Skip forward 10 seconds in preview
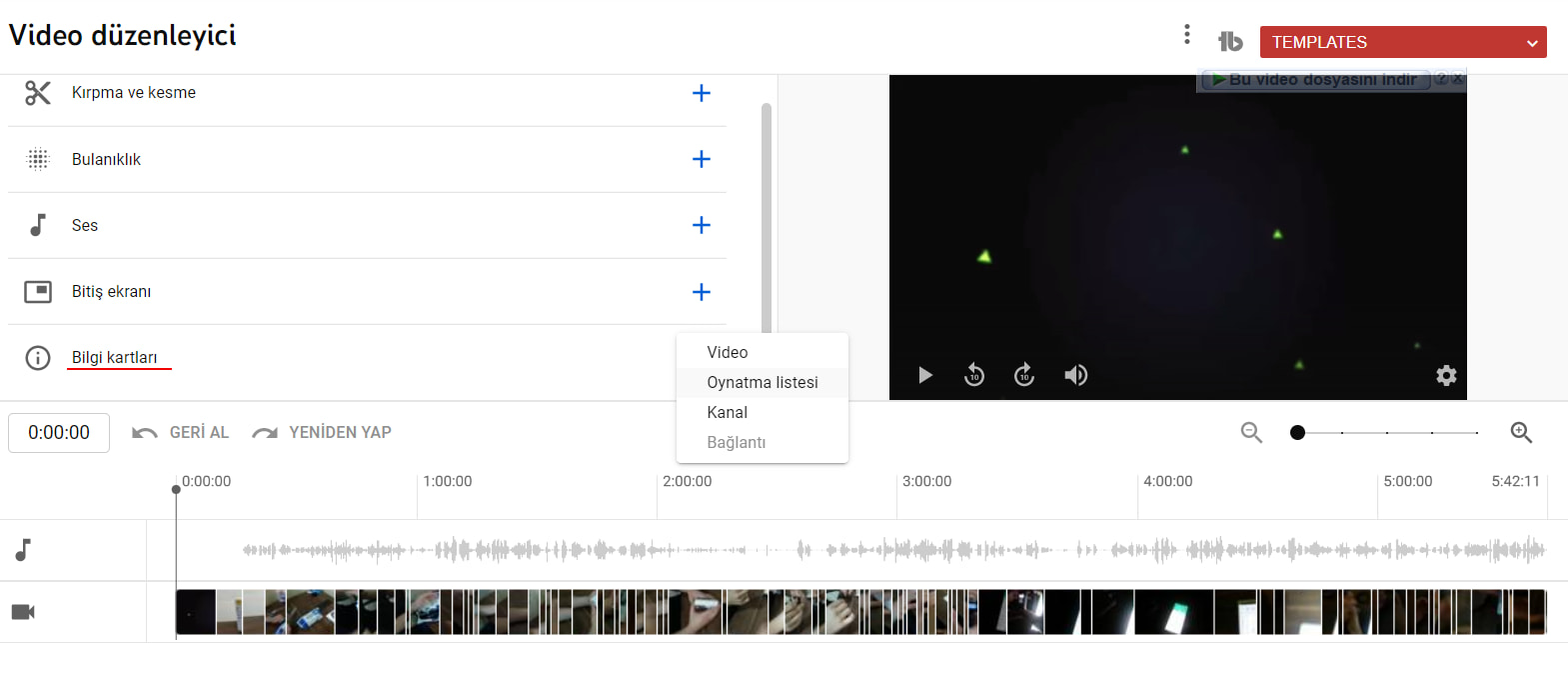Screen dimensions: 1568x697 click(1024, 375)
